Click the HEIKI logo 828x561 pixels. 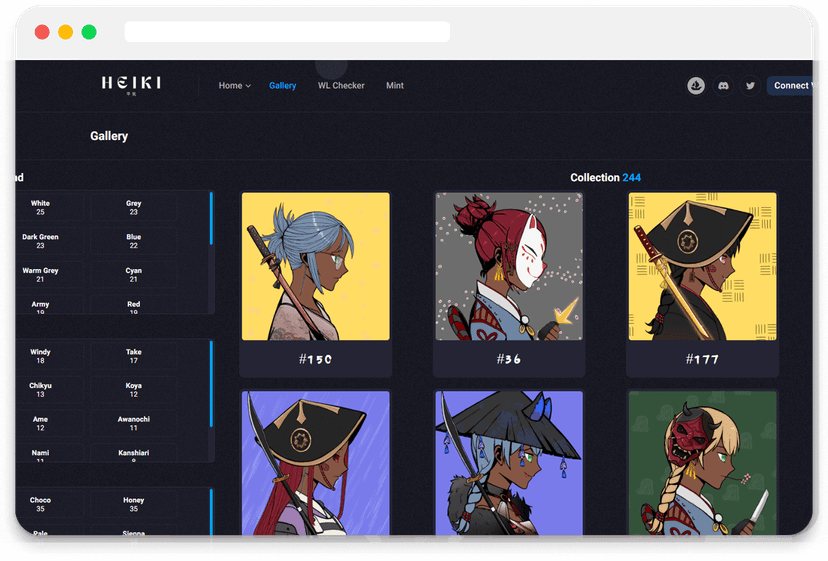coord(131,84)
